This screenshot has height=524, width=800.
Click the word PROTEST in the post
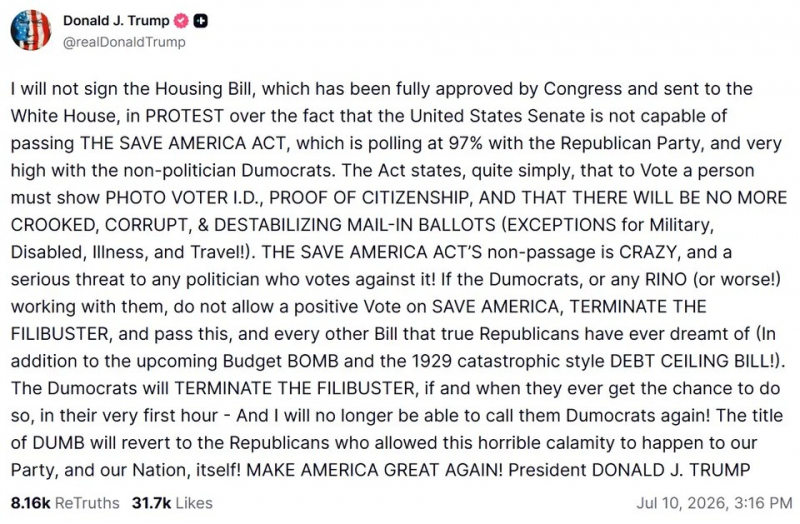[185, 116]
